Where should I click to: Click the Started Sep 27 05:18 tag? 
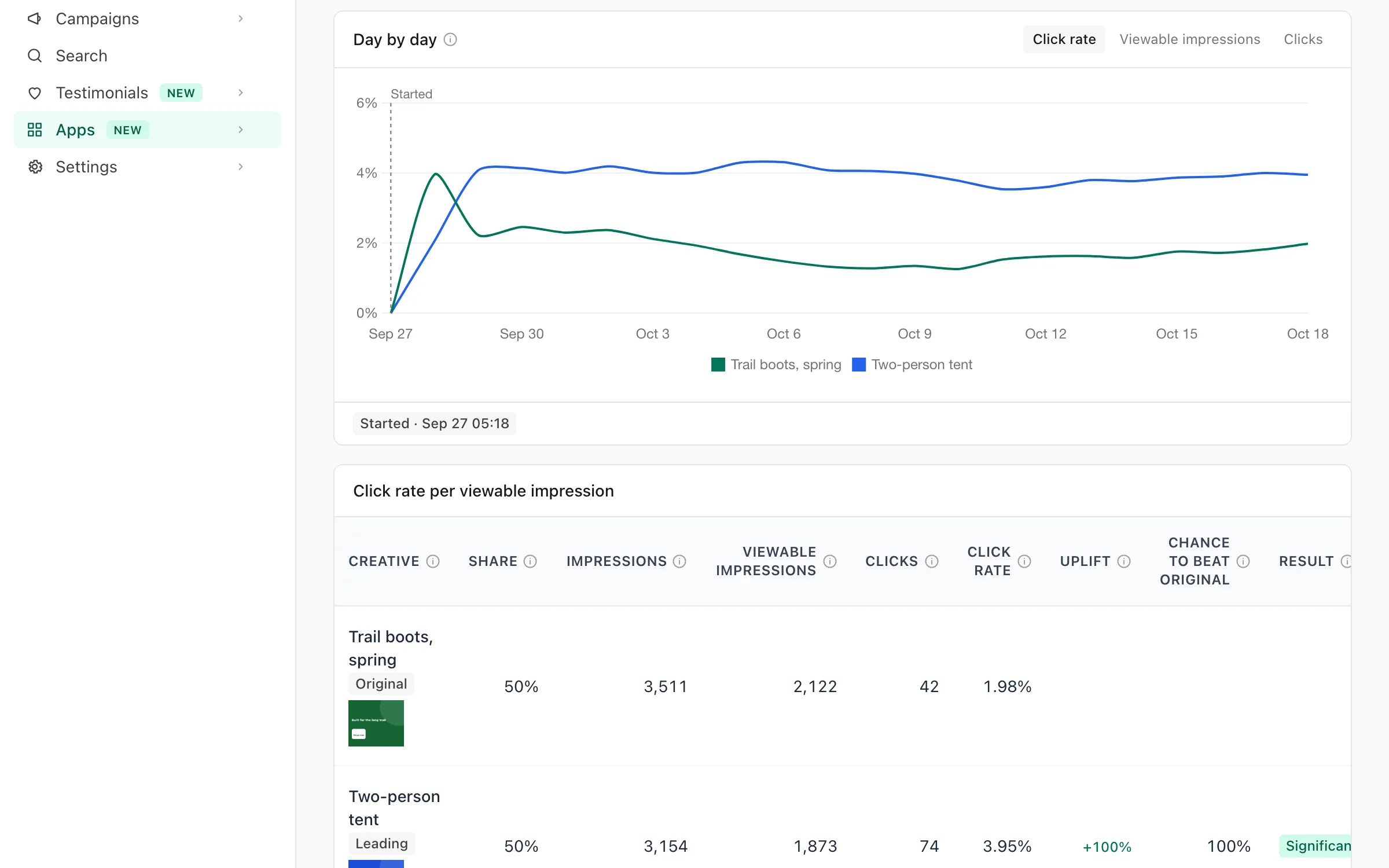[434, 424]
